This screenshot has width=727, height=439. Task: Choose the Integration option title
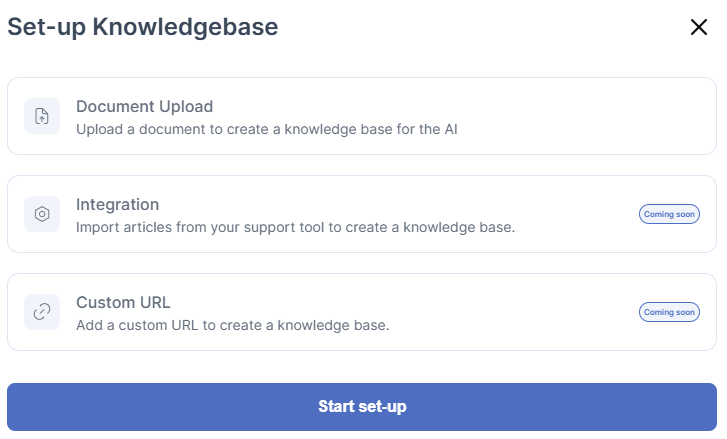[x=117, y=205]
